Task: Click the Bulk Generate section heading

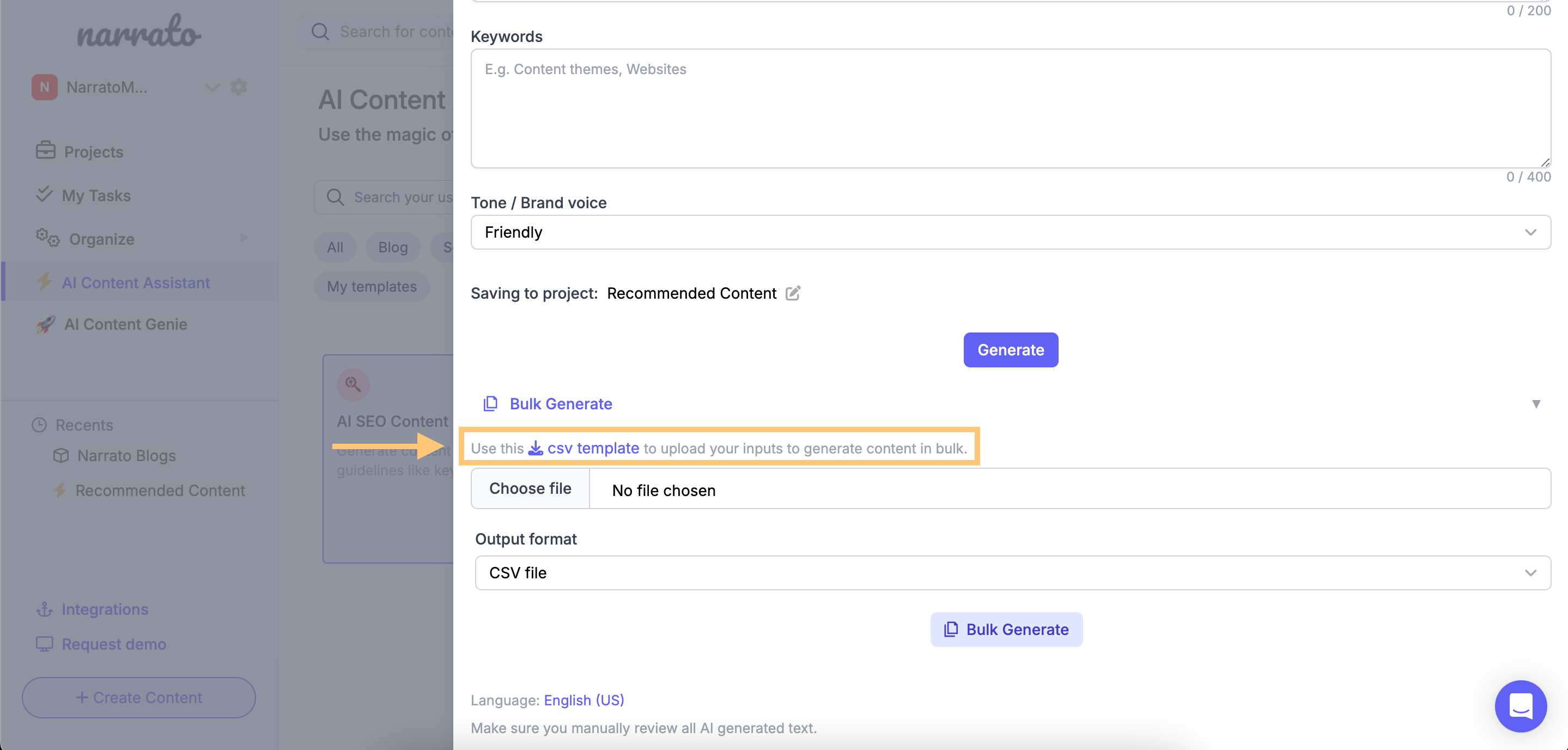Action: (x=561, y=403)
